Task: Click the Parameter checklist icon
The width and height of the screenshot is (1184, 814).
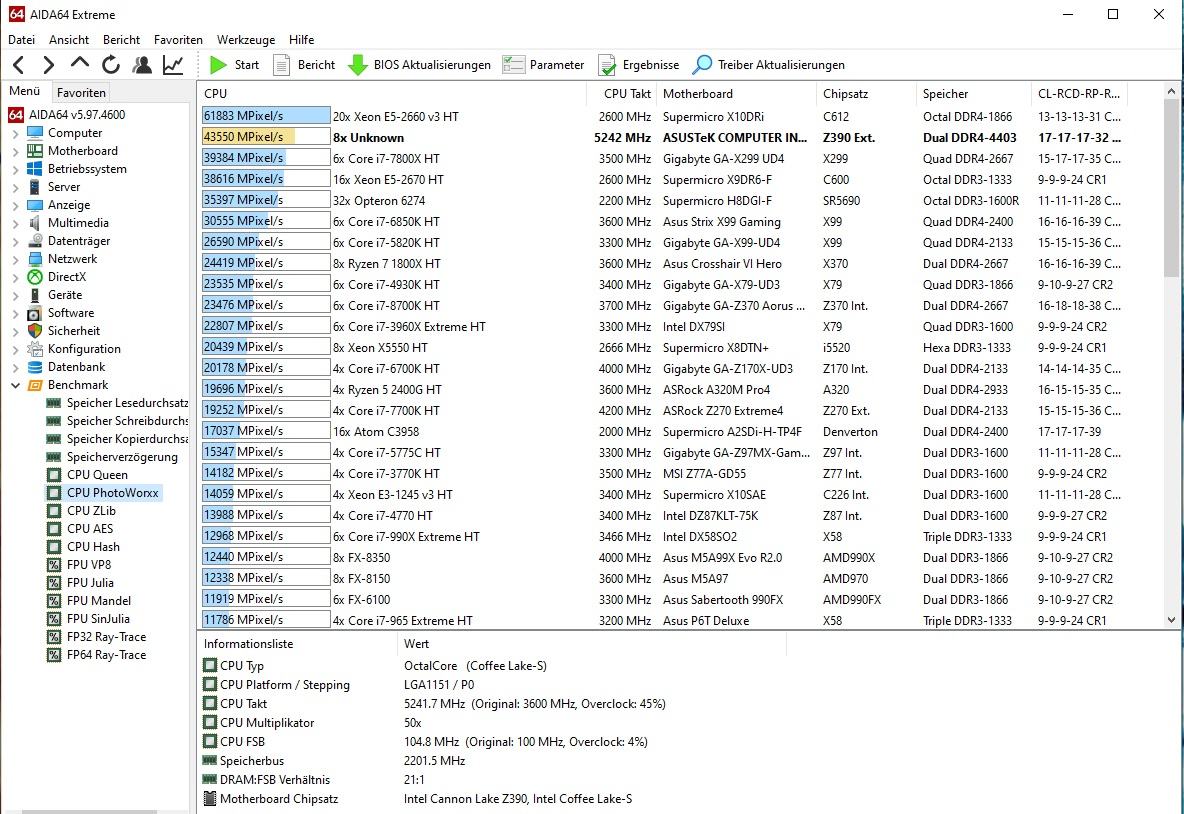Action: tap(513, 65)
